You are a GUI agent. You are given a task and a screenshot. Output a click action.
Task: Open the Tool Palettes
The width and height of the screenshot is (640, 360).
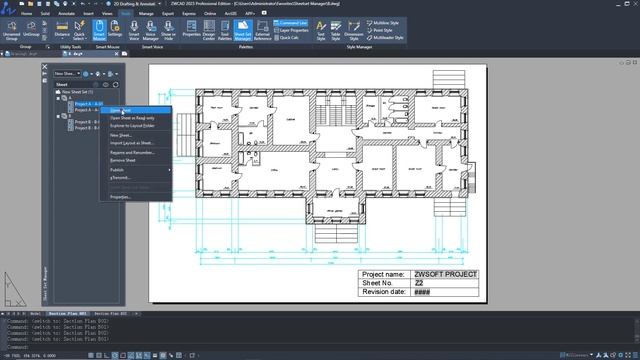pyautogui.click(x=225, y=30)
